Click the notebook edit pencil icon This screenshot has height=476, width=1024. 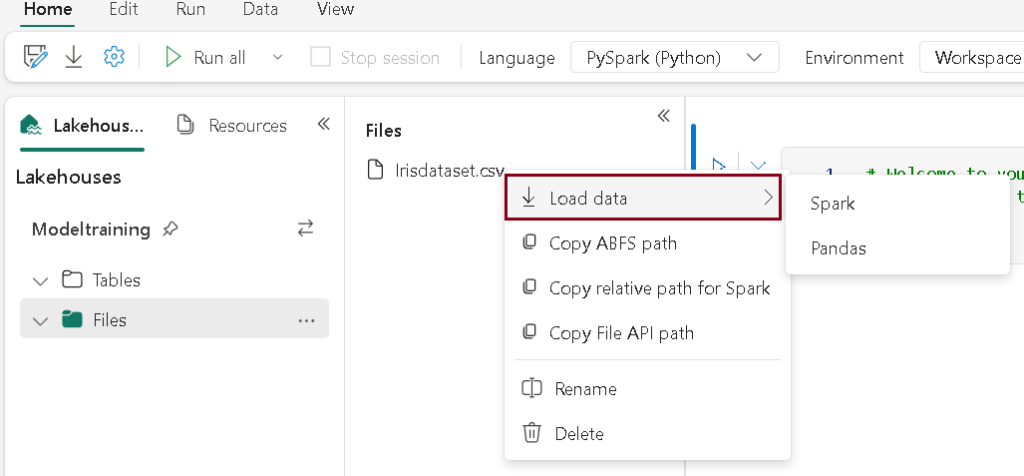pos(36,58)
